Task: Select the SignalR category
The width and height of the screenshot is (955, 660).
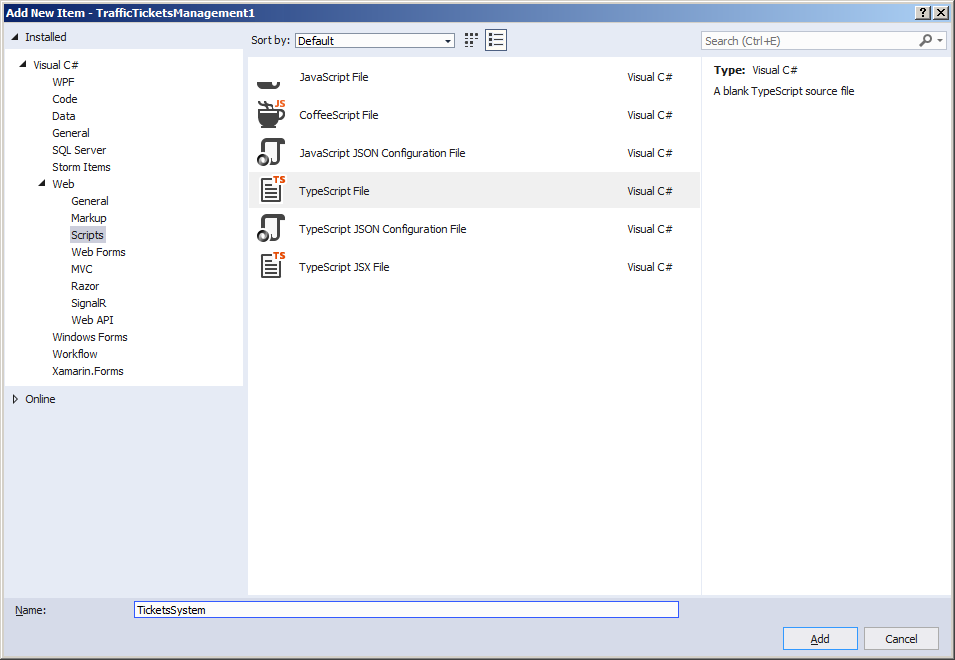Action: pyautogui.click(x=88, y=303)
